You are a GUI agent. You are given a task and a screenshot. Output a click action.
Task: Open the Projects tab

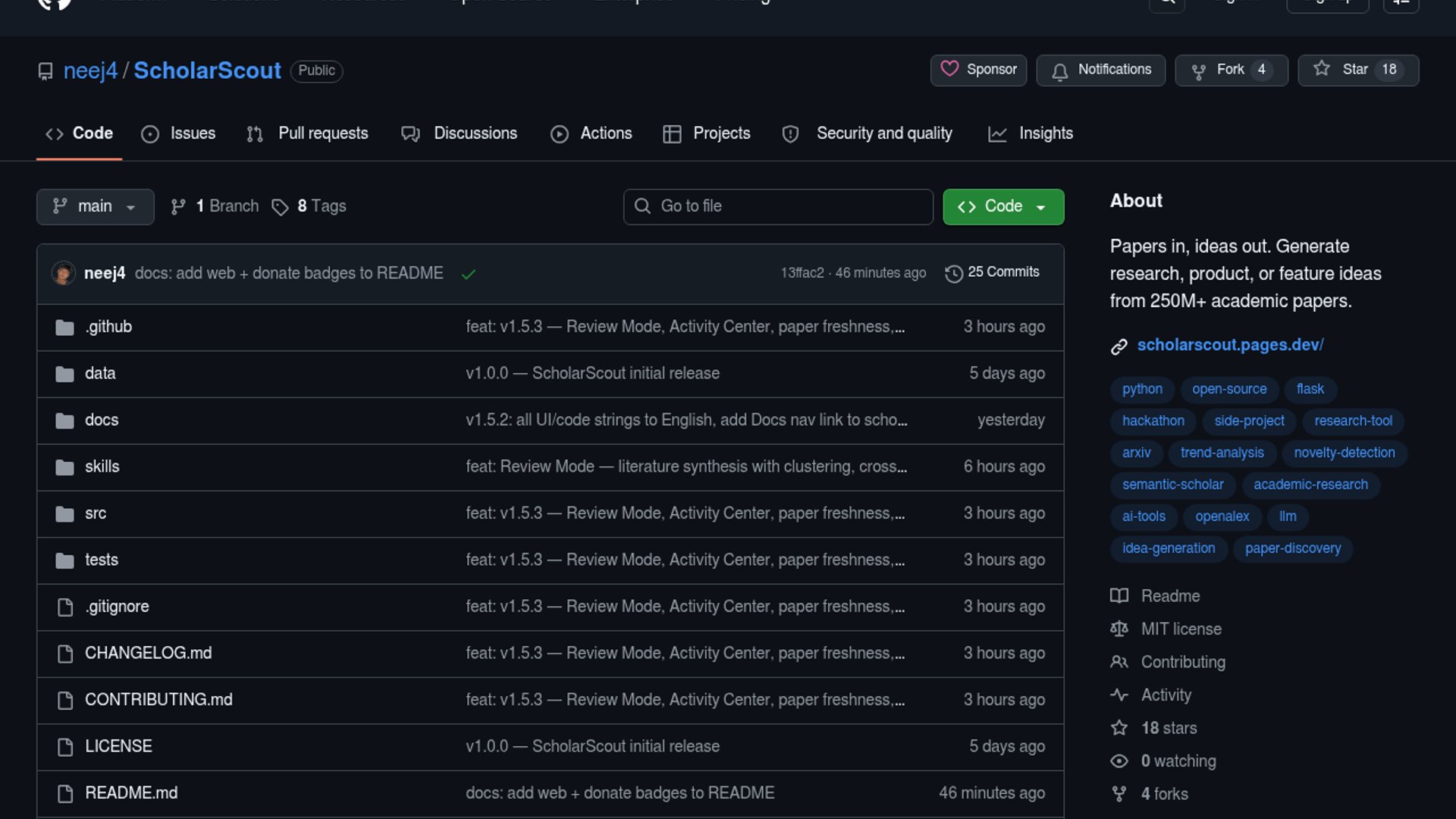707,133
